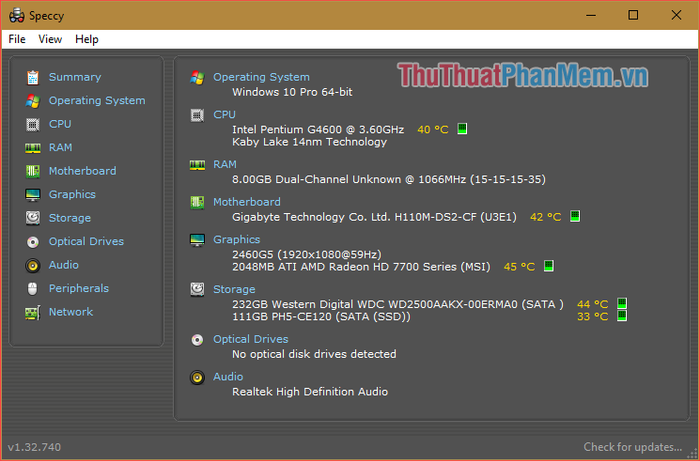Click the green temperature indicator next to CPU 40 °C
The image size is (700, 461).
pyautogui.click(x=462, y=129)
